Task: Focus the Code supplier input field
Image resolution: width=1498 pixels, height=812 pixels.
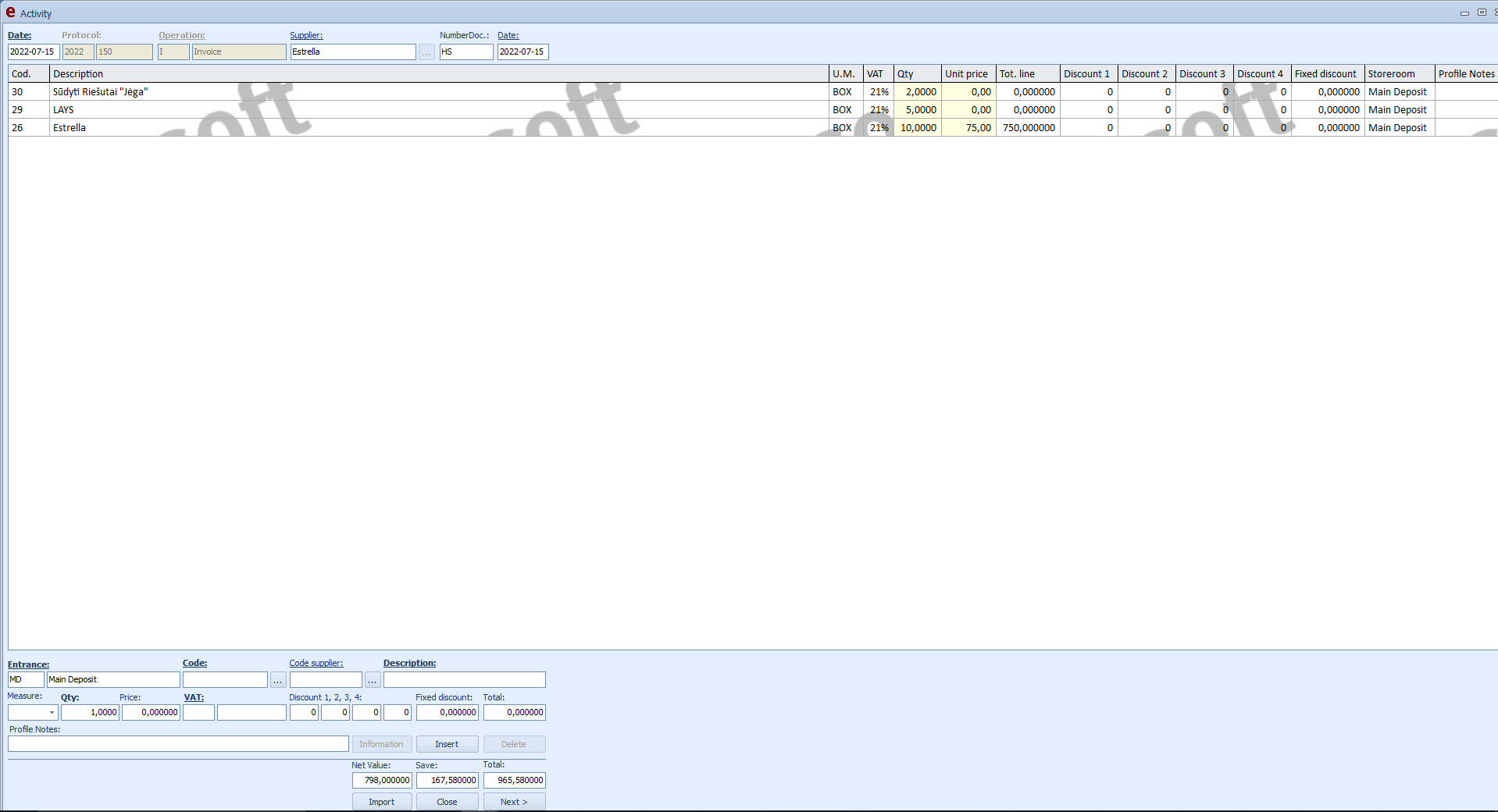Action: [326, 680]
